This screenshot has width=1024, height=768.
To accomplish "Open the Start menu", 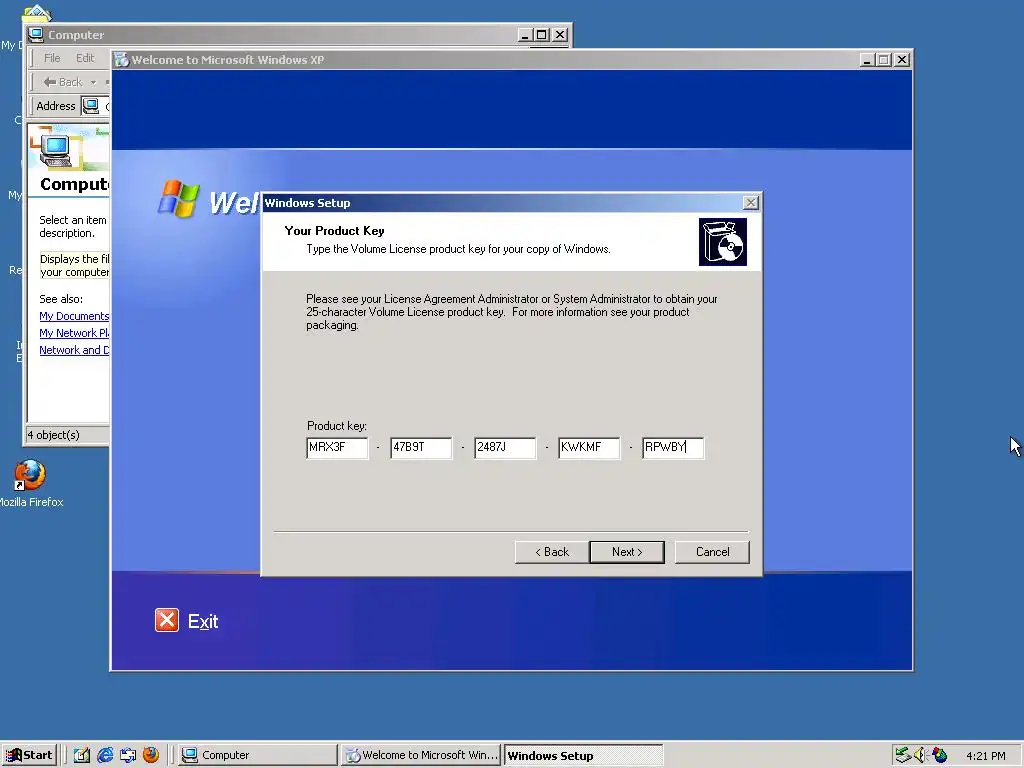I will pos(29,755).
